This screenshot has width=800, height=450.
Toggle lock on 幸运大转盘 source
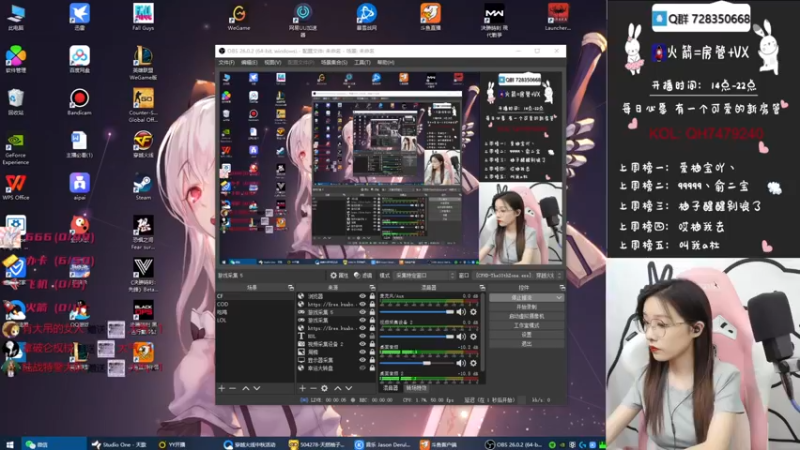[372, 368]
